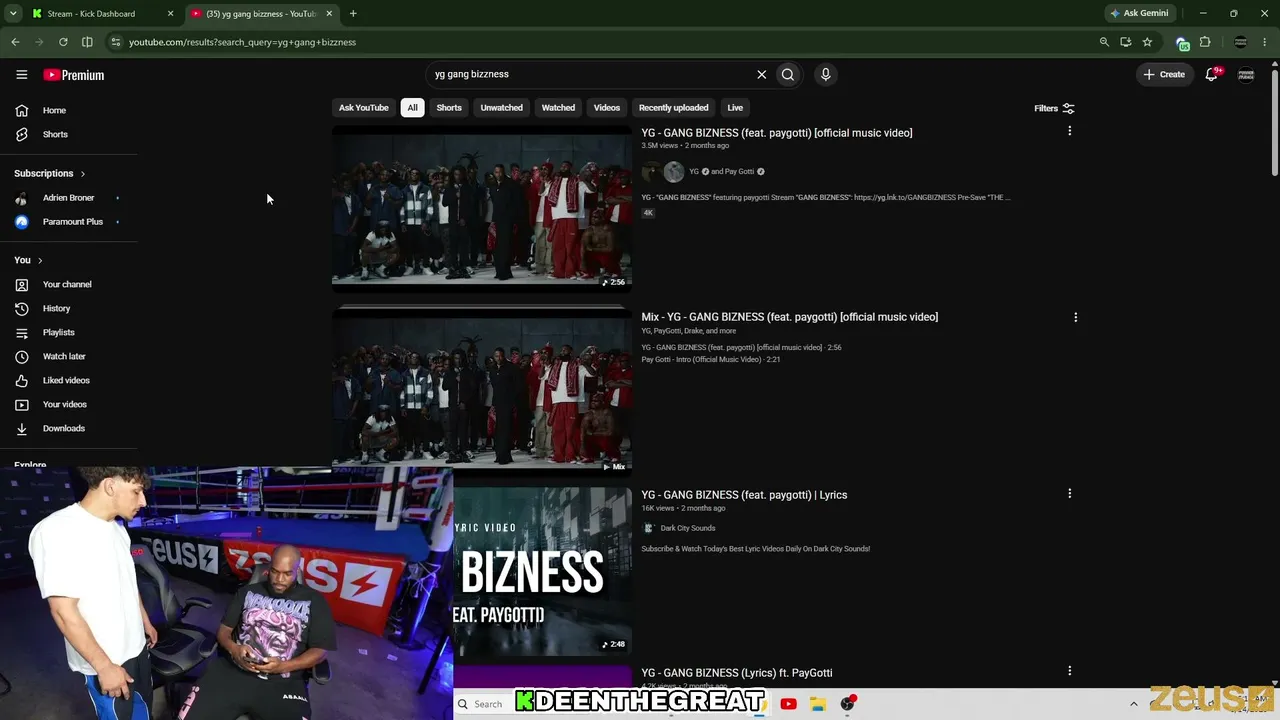The image size is (1280, 720).
Task: Open Playlists in the sidebar
Action: tap(58, 332)
